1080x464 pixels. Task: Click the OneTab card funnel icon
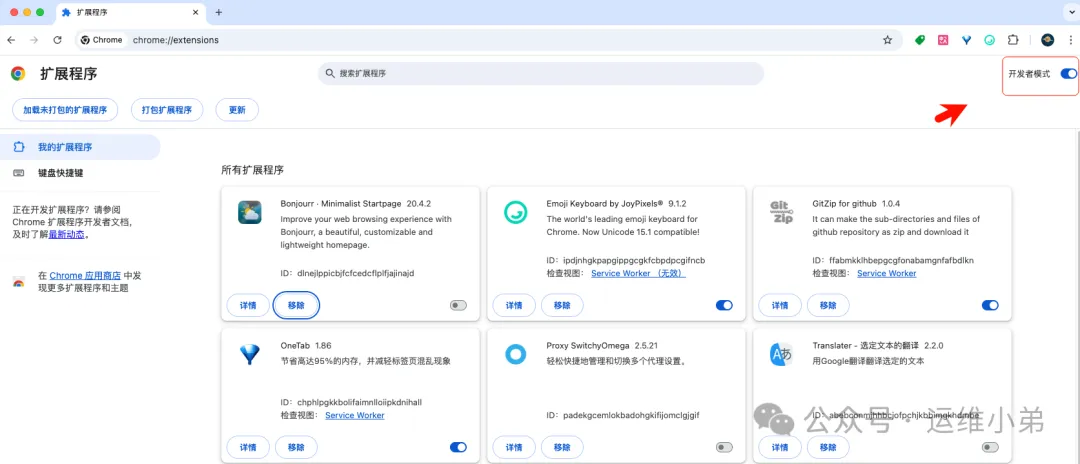249,355
